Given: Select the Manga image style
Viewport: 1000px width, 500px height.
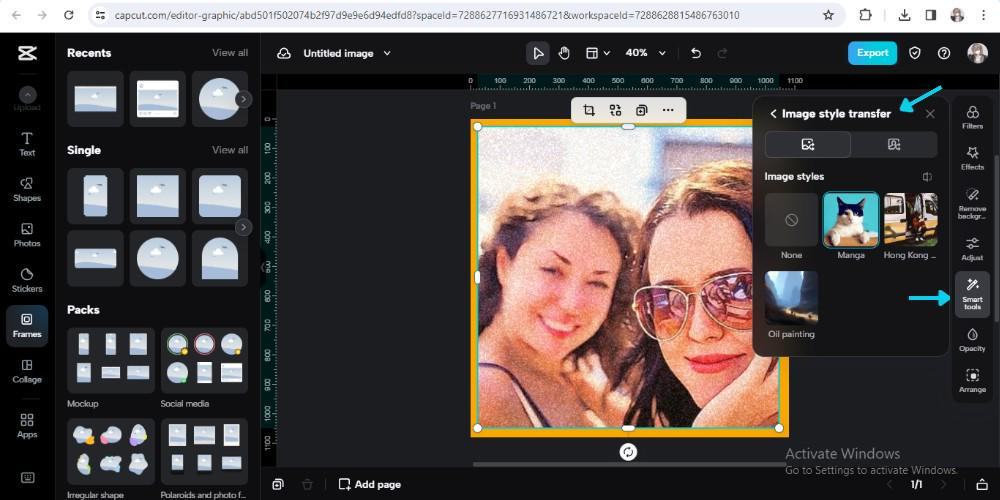Looking at the screenshot, I should point(851,220).
